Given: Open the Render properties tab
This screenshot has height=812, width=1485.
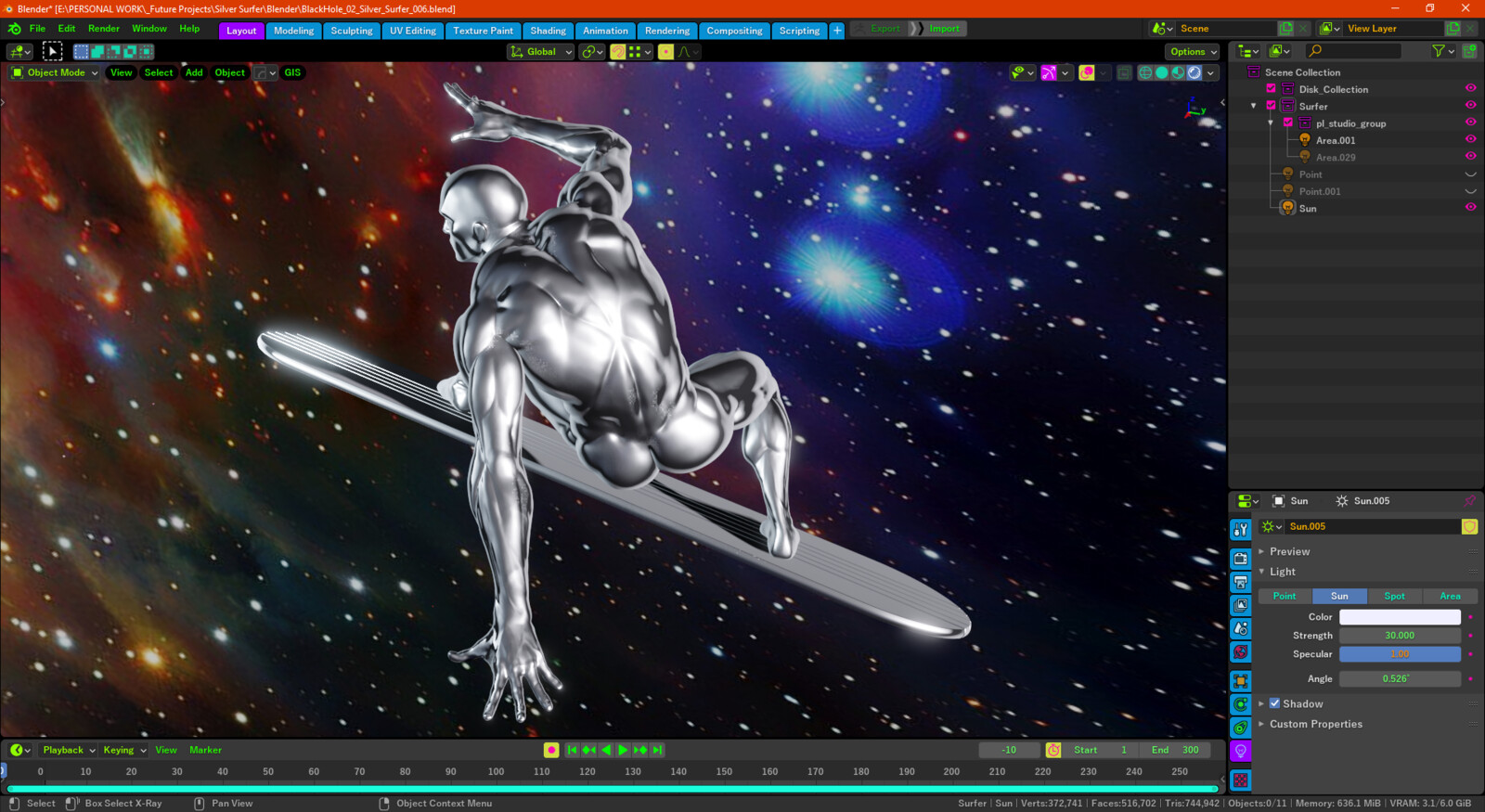Looking at the screenshot, I should pyautogui.click(x=1241, y=559).
